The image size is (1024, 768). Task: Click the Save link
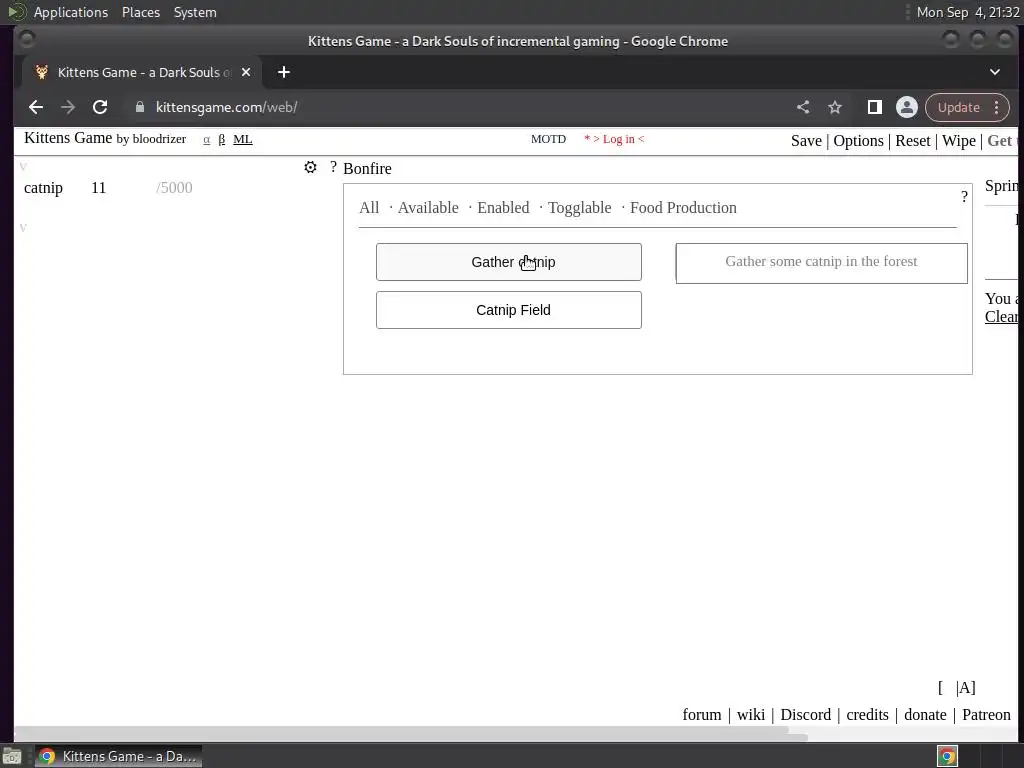pos(806,141)
